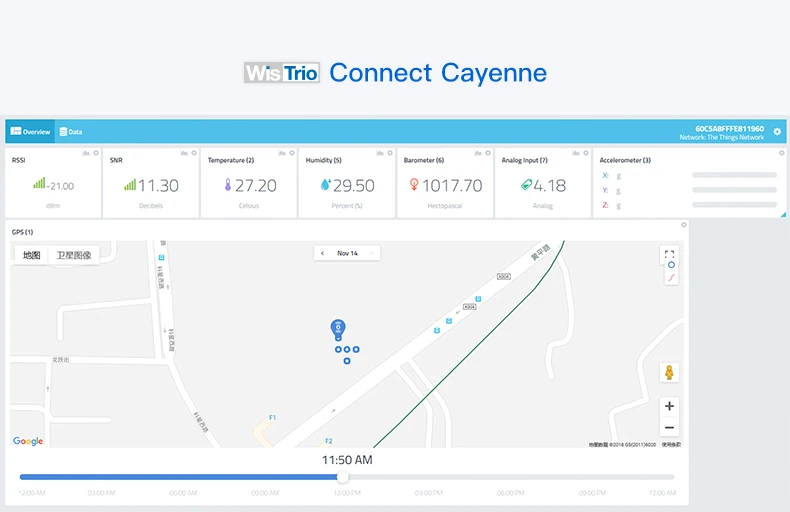Click the thermometer icon in Temperature widget

228,185
